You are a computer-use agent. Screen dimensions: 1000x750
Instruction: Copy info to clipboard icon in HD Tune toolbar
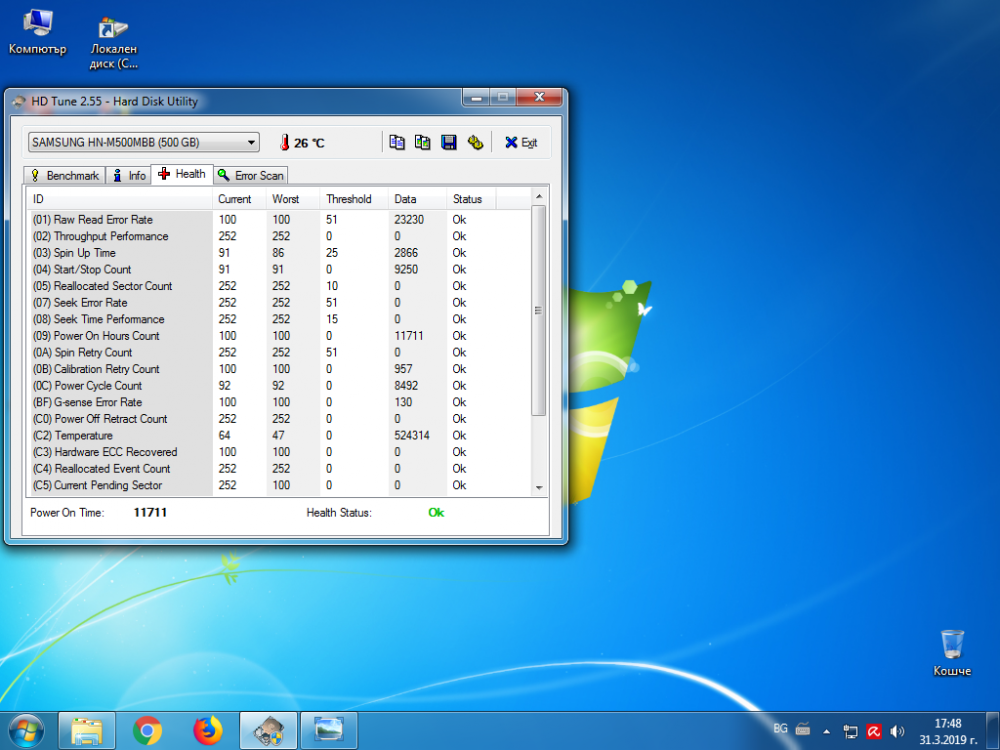point(397,142)
